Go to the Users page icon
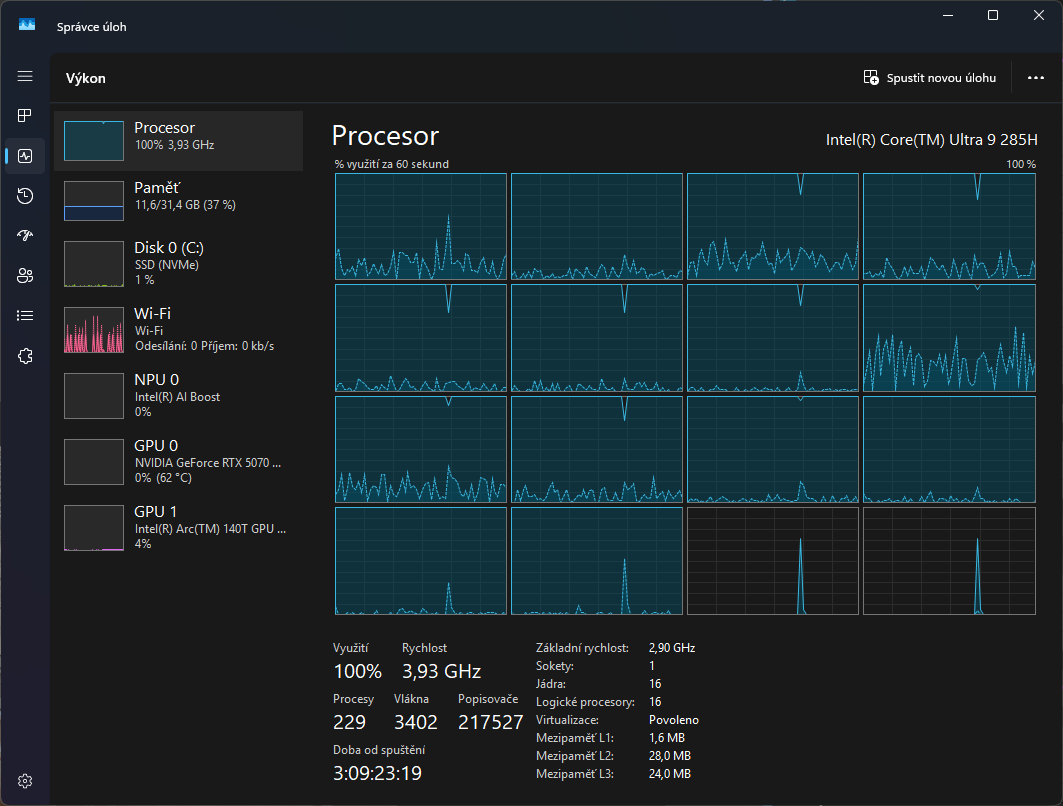1063x806 pixels. click(x=25, y=276)
